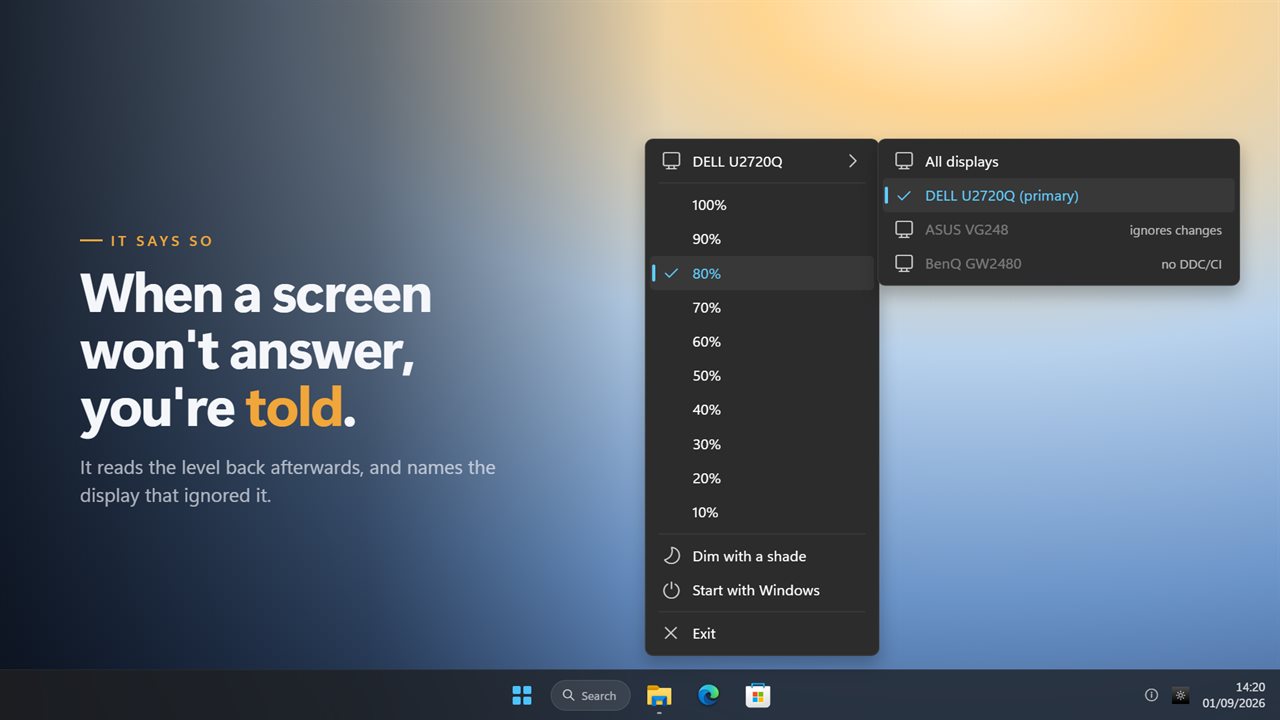
Task: Select the checked 80% brightness entry
Action: coord(762,273)
